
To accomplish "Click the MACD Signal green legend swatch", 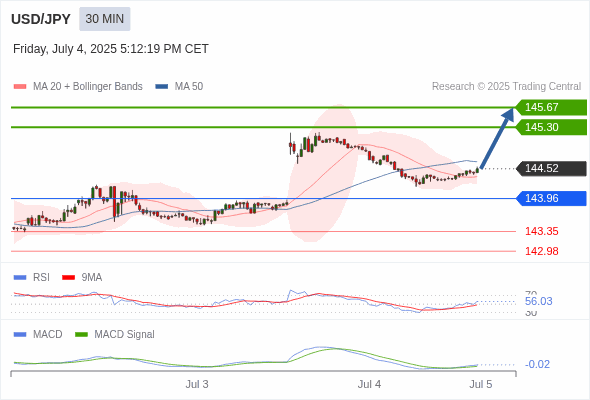I will point(81,335).
